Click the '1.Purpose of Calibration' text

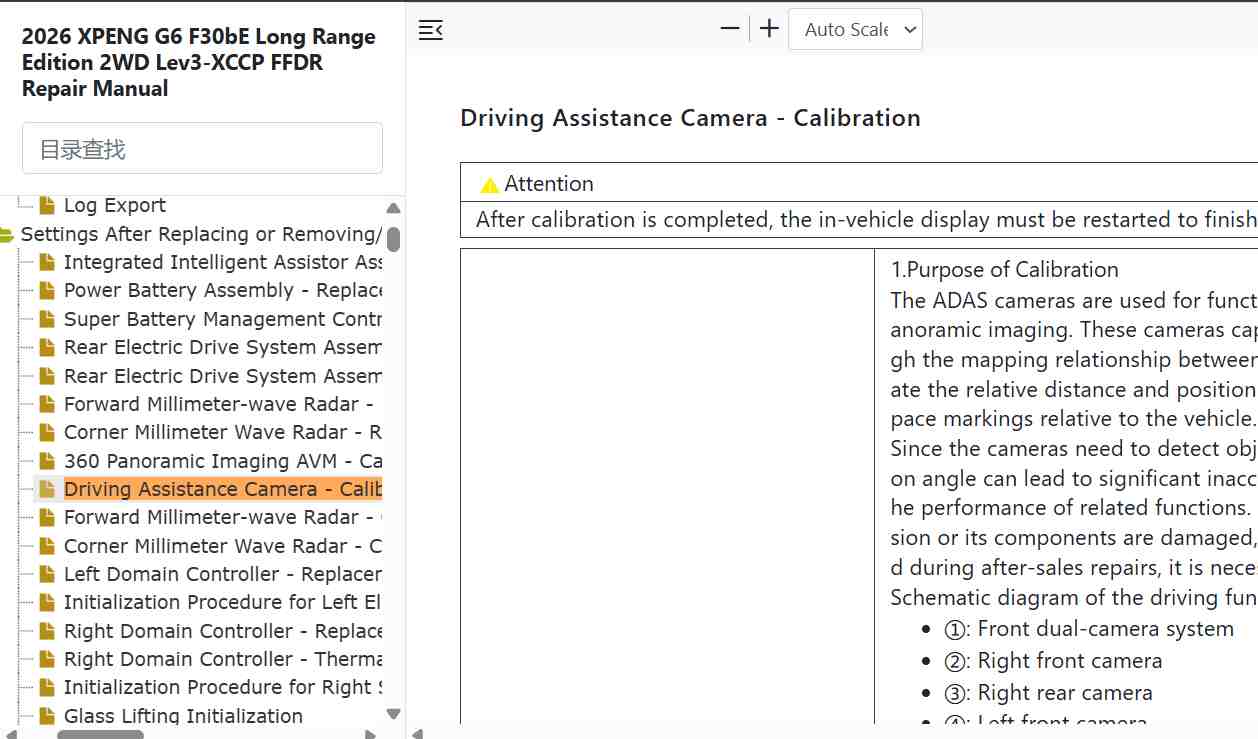(x=1004, y=270)
